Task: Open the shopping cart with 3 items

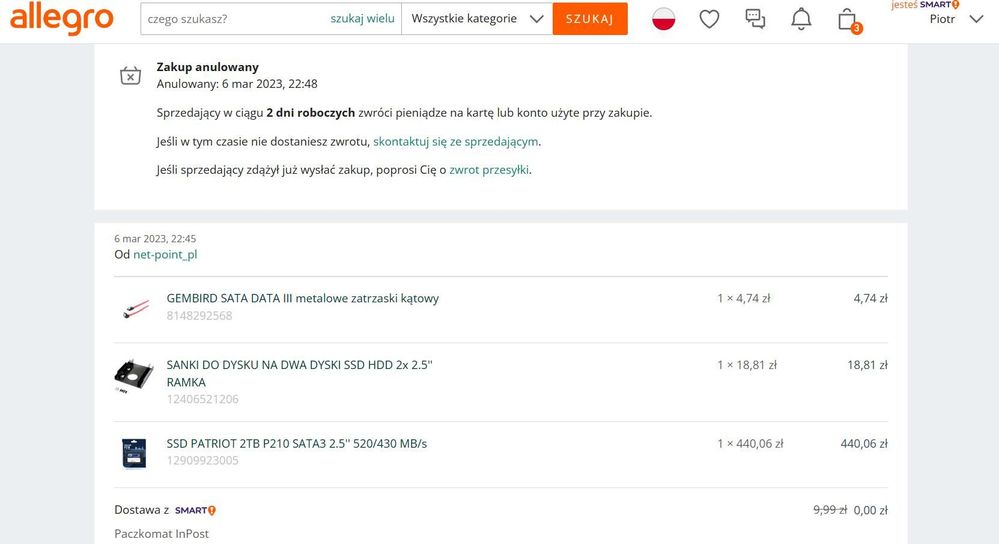Action: click(x=849, y=20)
